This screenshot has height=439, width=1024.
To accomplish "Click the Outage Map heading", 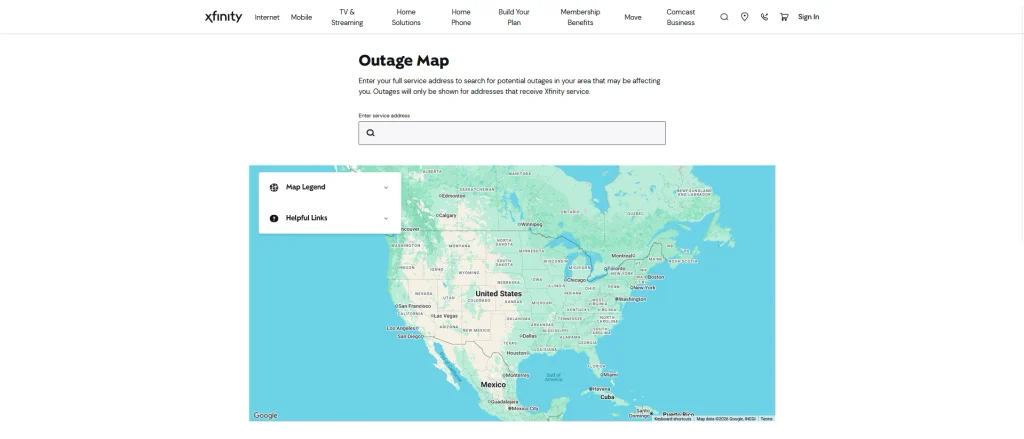I will pos(404,61).
